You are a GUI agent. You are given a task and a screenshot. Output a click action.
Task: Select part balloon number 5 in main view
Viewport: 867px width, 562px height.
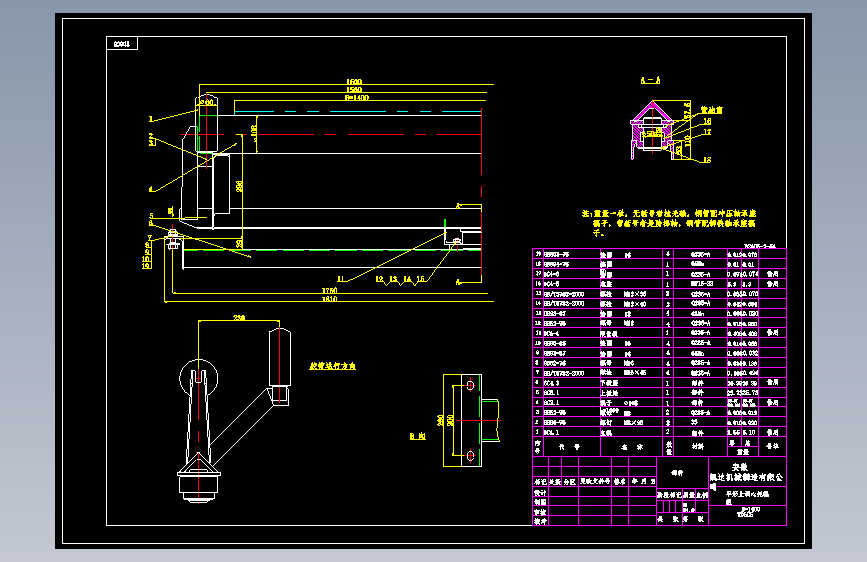151,216
